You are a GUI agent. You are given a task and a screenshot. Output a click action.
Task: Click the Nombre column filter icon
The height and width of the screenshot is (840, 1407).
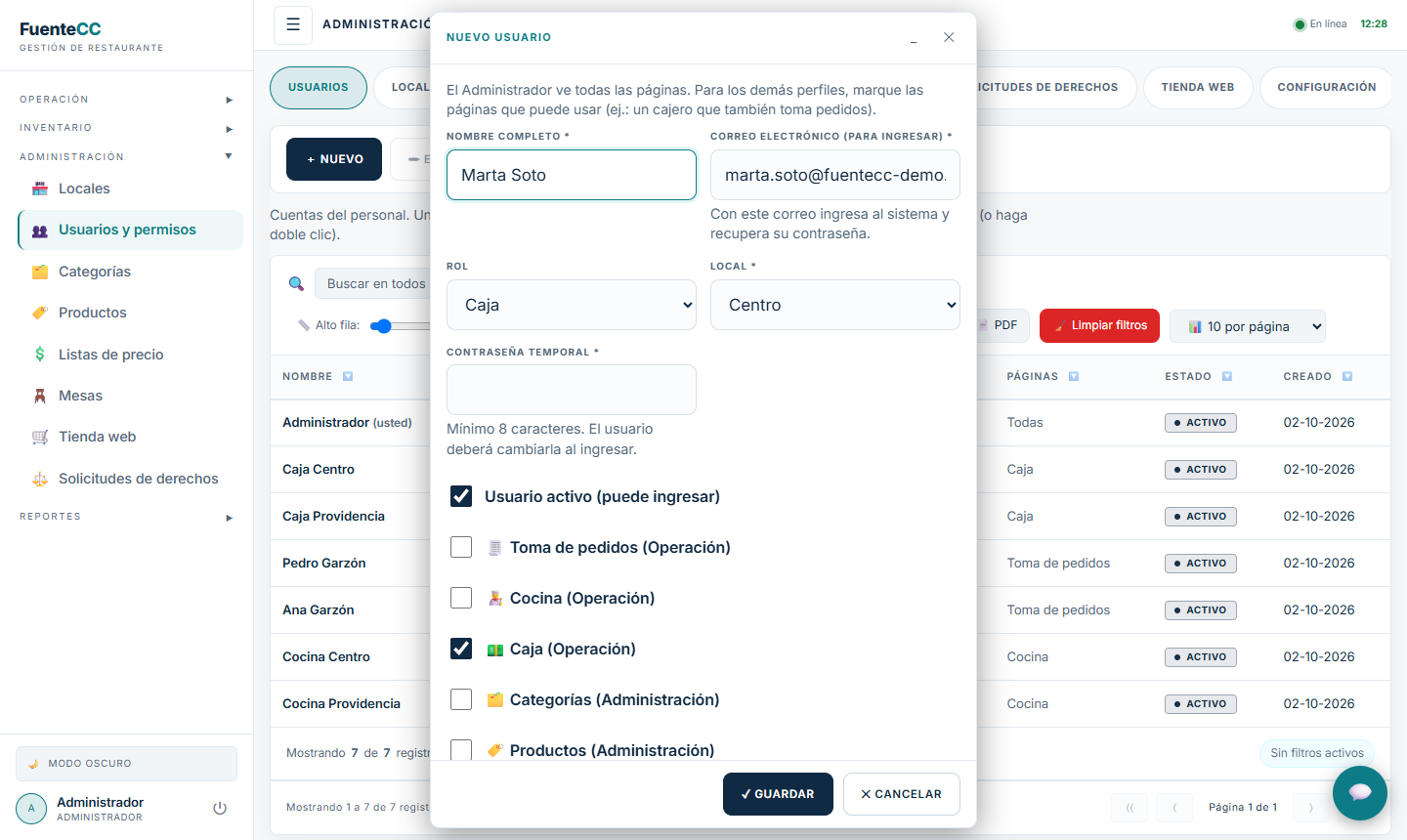coord(348,376)
